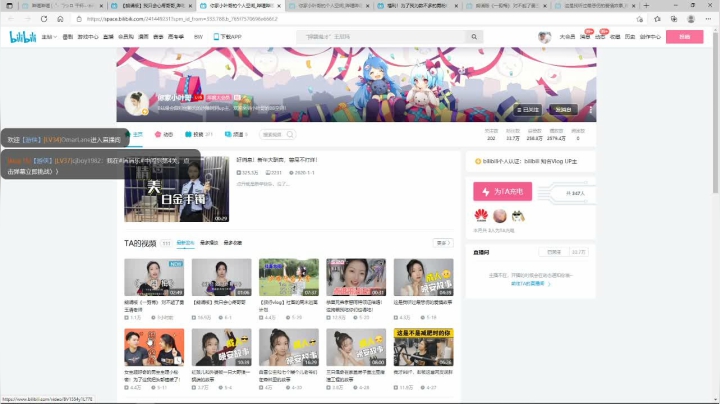Open 大会员 link in header

[567, 37]
